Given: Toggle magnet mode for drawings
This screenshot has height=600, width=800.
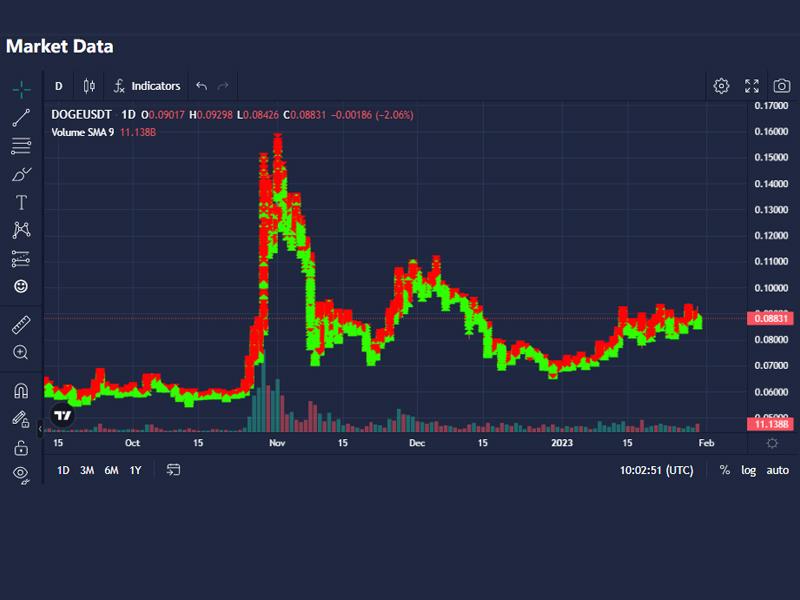Looking at the screenshot, I should pyautogui.click(x=21, y=391).
